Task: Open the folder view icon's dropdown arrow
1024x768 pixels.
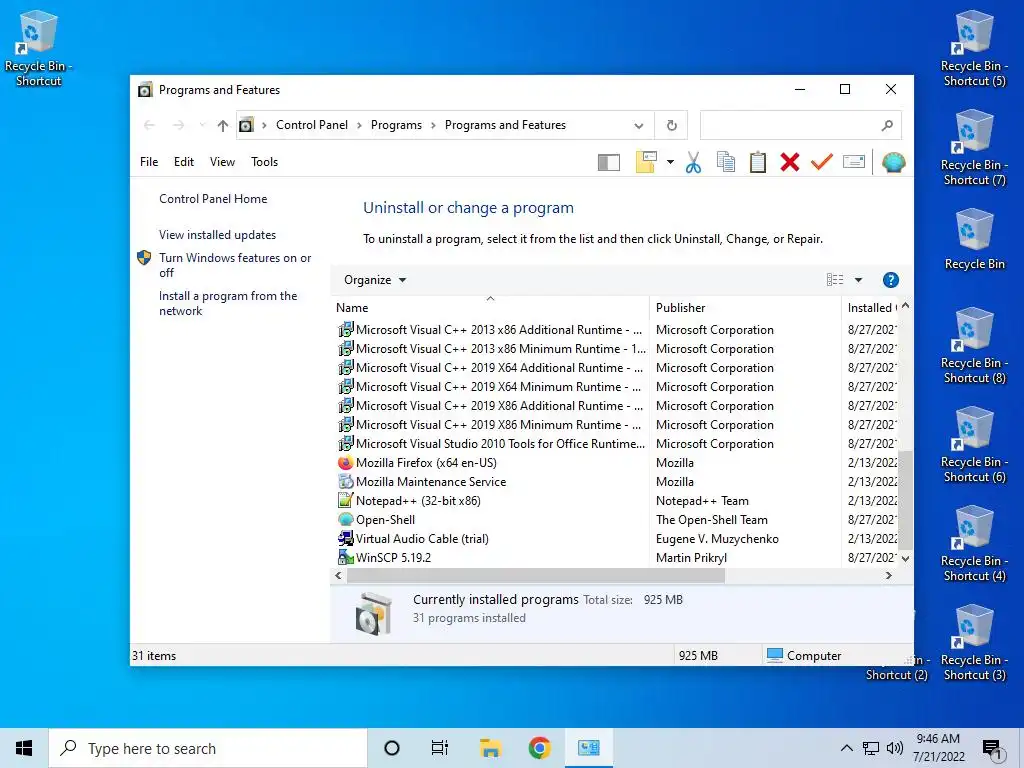Action: 670,162
